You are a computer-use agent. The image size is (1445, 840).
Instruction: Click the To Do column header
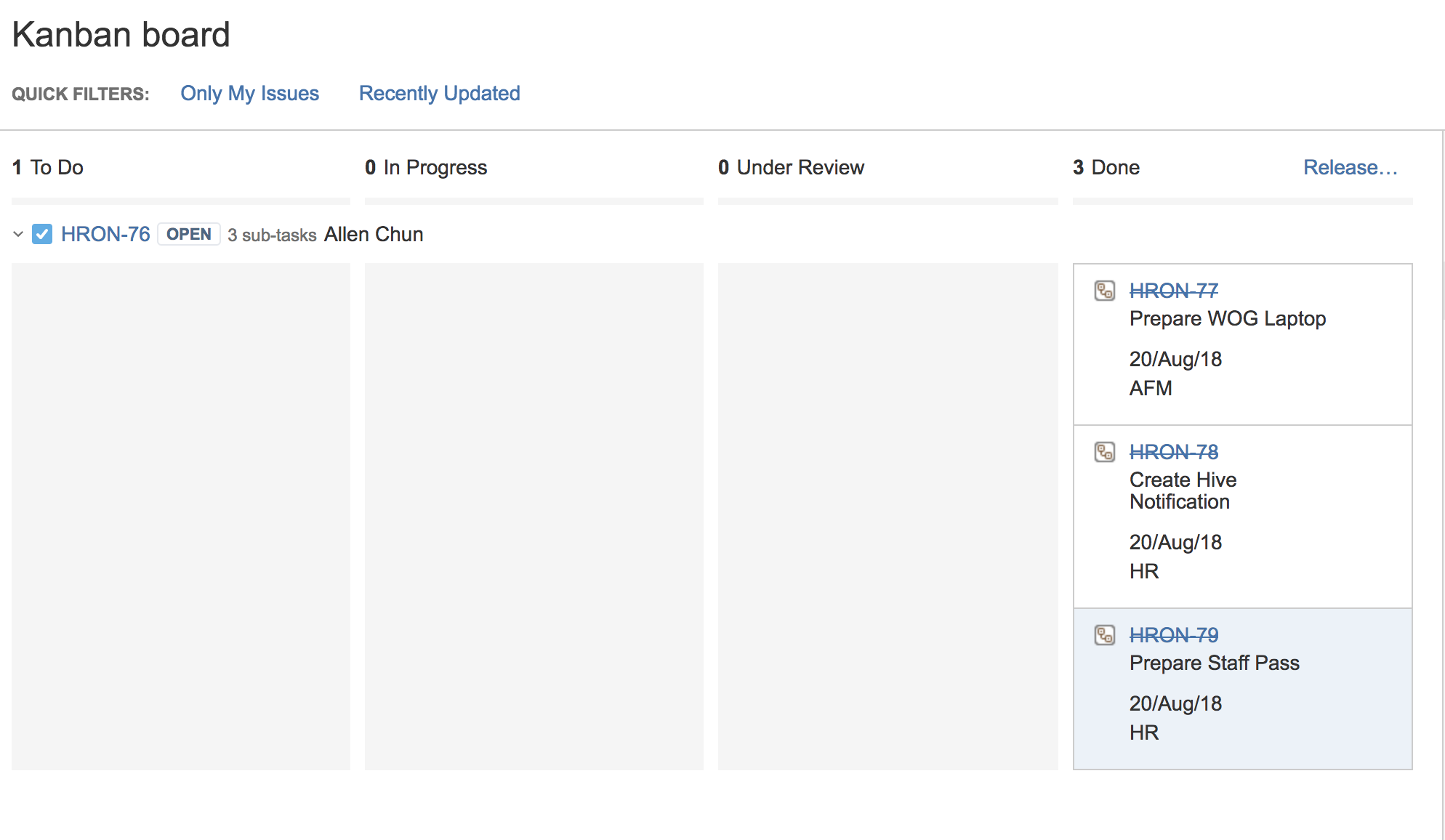(48, 167)
